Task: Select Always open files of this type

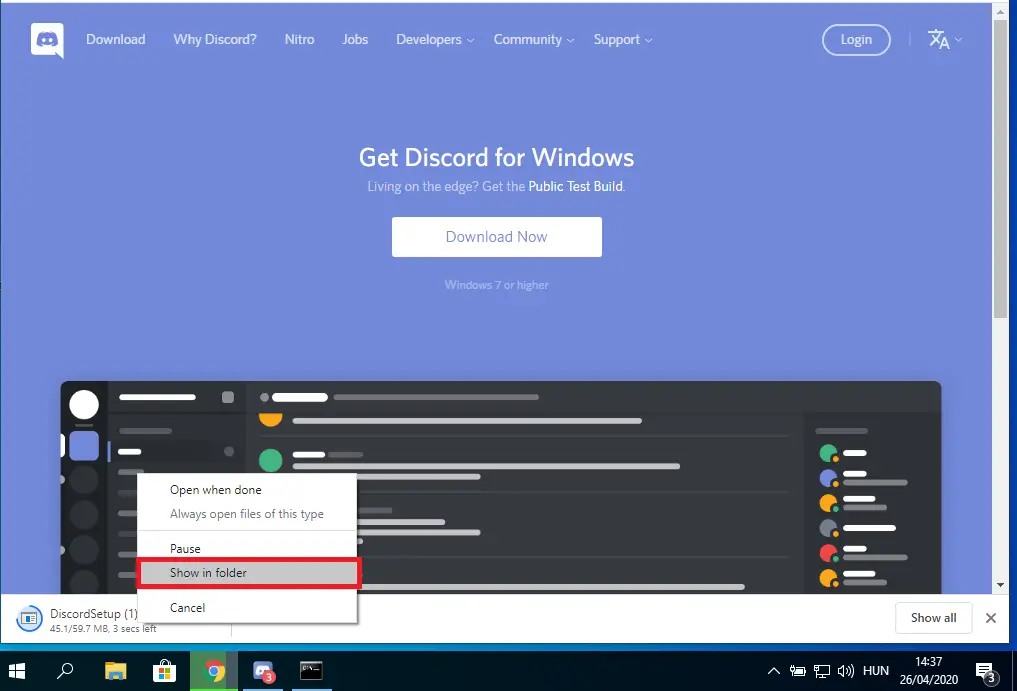Action: pyautogui.click(x=247, y=514)
